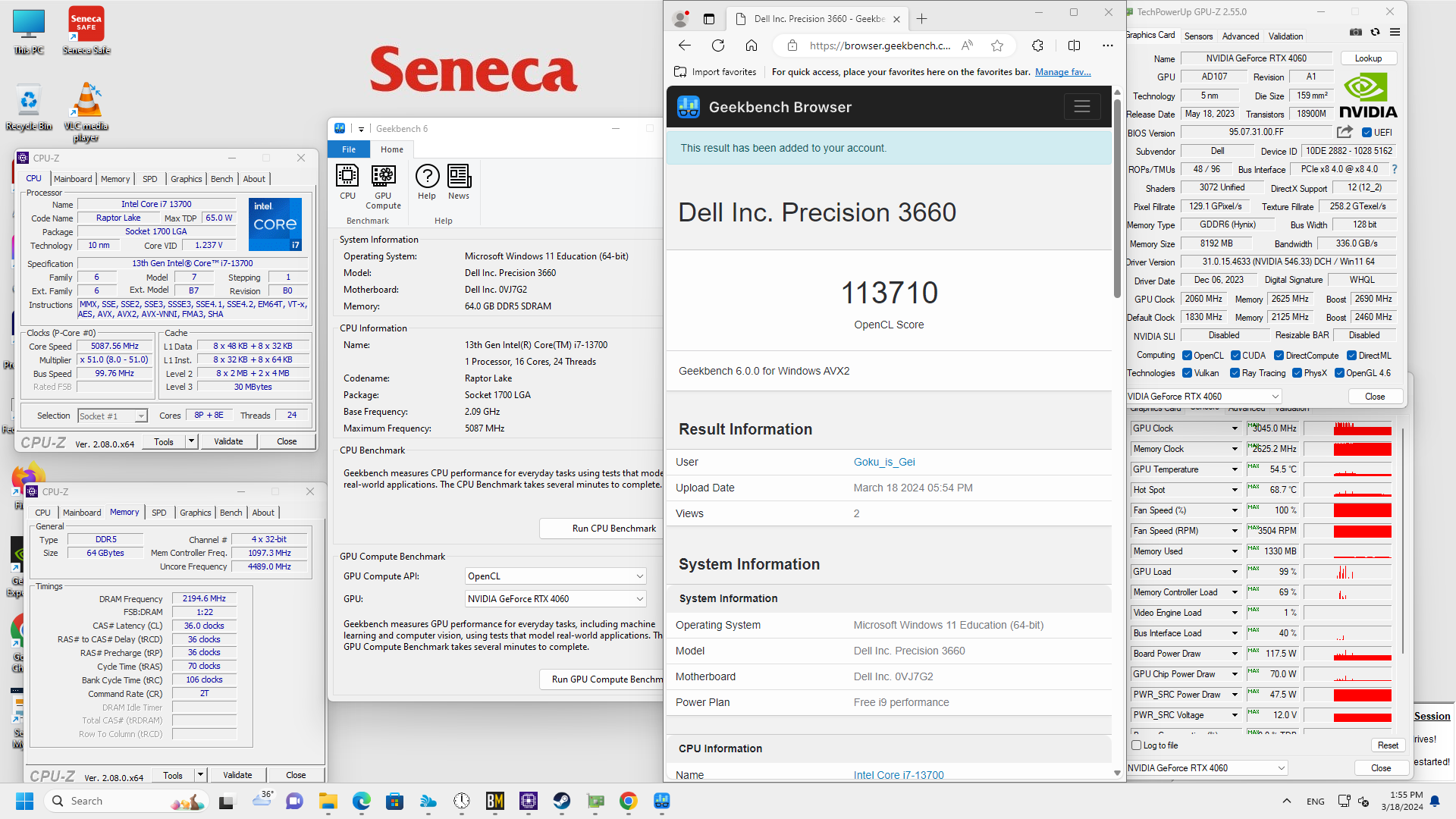The height and width of the screenshot is (819, 1456).
Task: Reload the Geekbench browser page
Action: tap(718, 45)
